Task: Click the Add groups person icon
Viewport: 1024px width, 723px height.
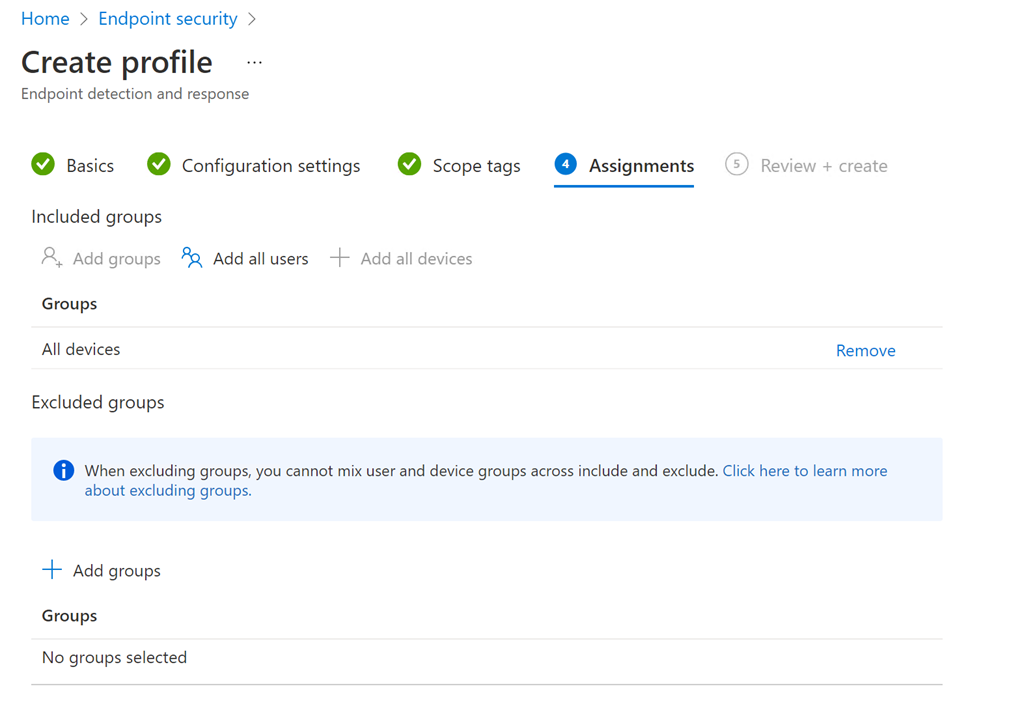Action: point(52,258)
